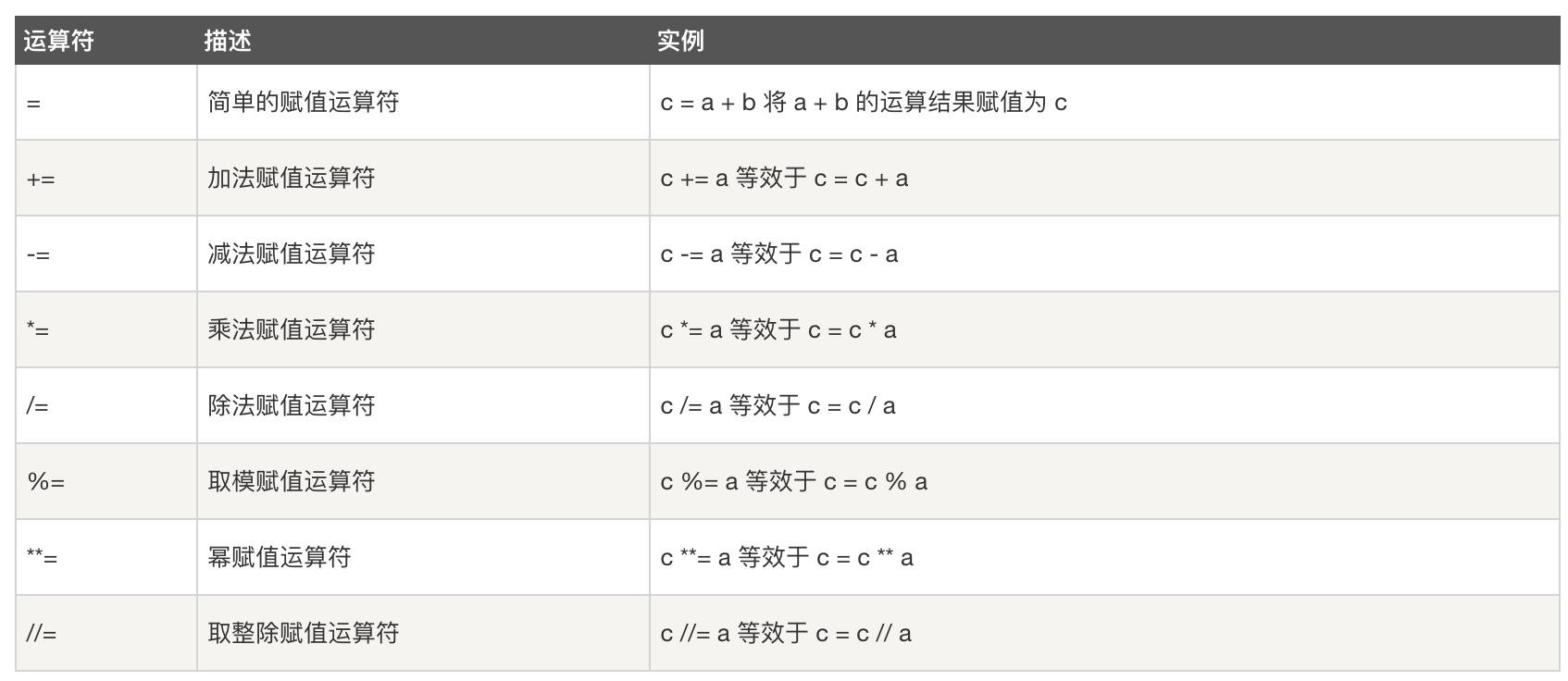The height and width of the screenshot is (681, 1568).
Task: Click the 乘法赋值运算符 description
Action: tap(291, 329)
